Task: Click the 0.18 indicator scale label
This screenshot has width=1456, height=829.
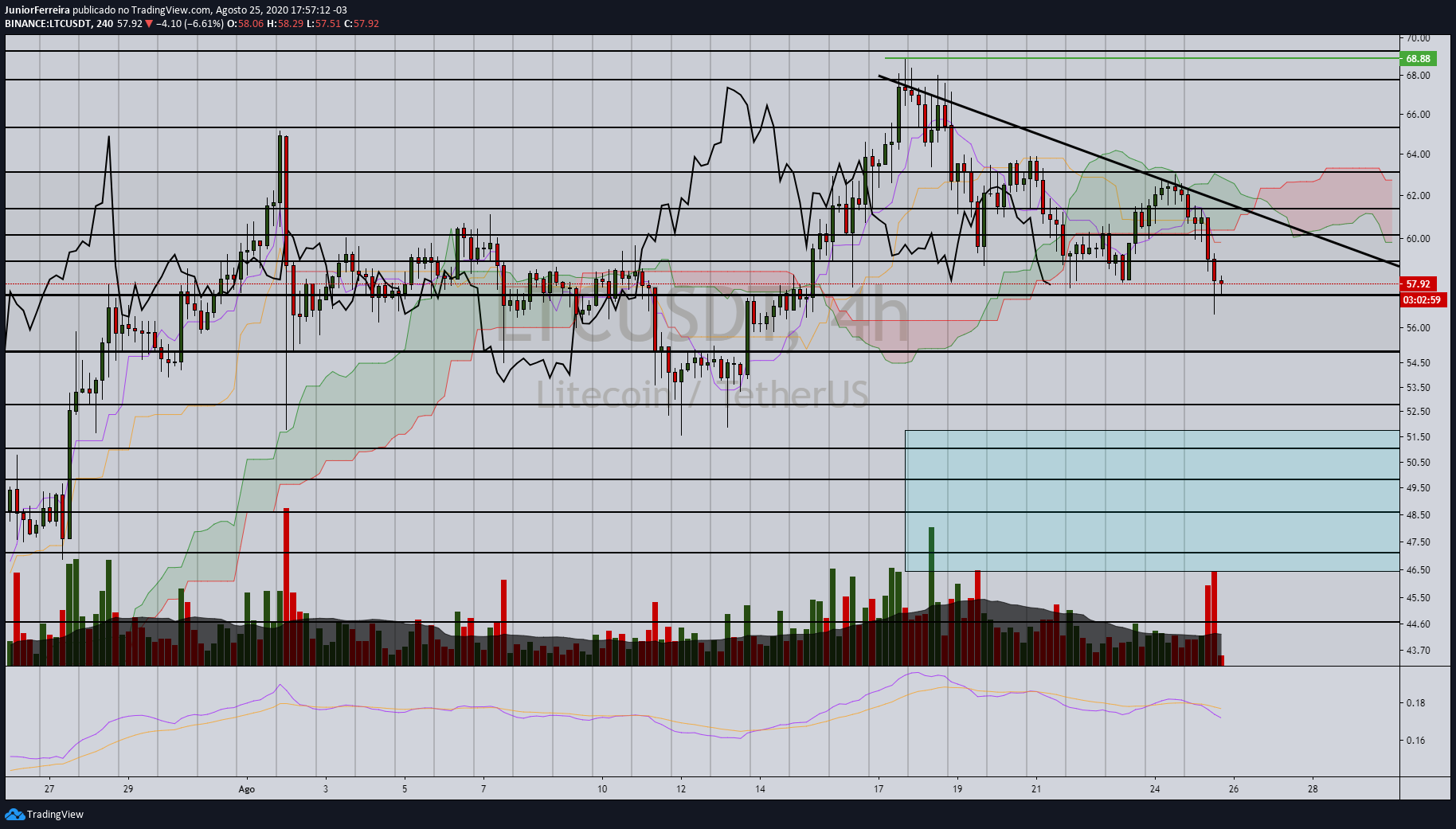Action: click(x=1416, y=703)
